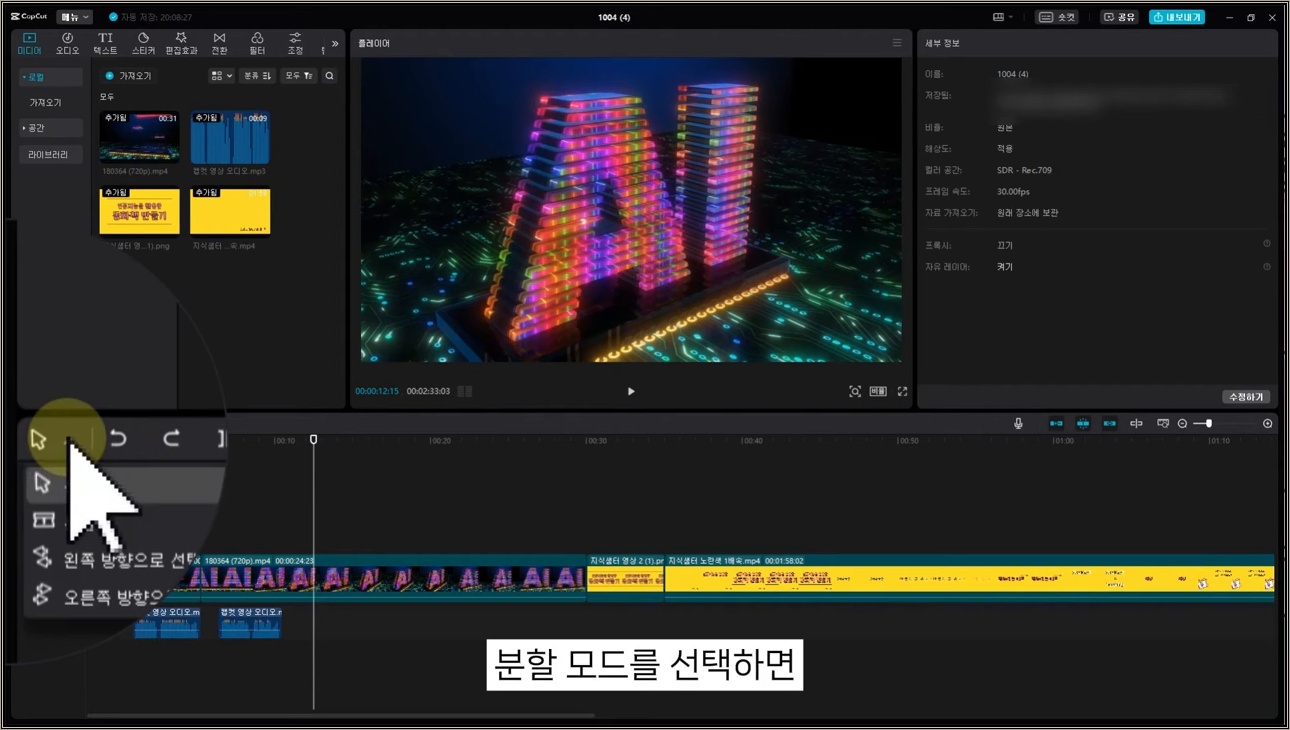Click the Free layer (자유 레이어) help icon
Screen dimensions: 1290x730
click(1266, 266)
